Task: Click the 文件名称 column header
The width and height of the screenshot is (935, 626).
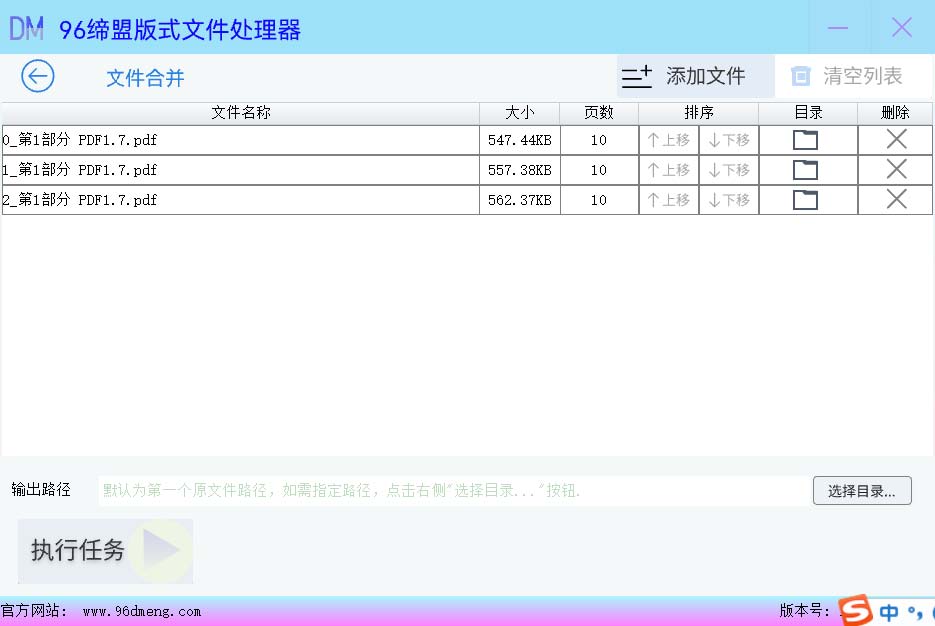Action: pyautogui.click(x=240, y=113)
